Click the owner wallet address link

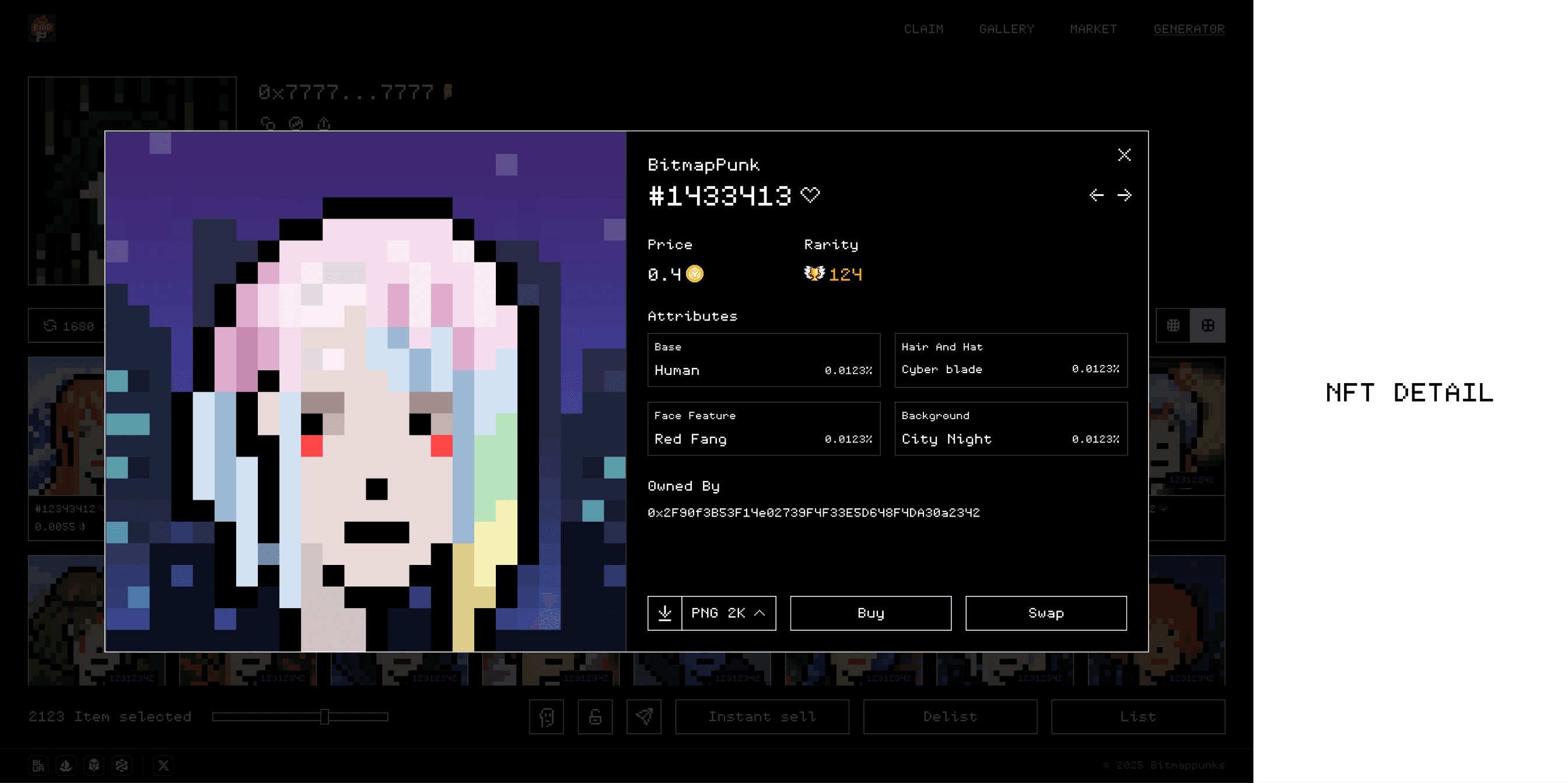813,513
